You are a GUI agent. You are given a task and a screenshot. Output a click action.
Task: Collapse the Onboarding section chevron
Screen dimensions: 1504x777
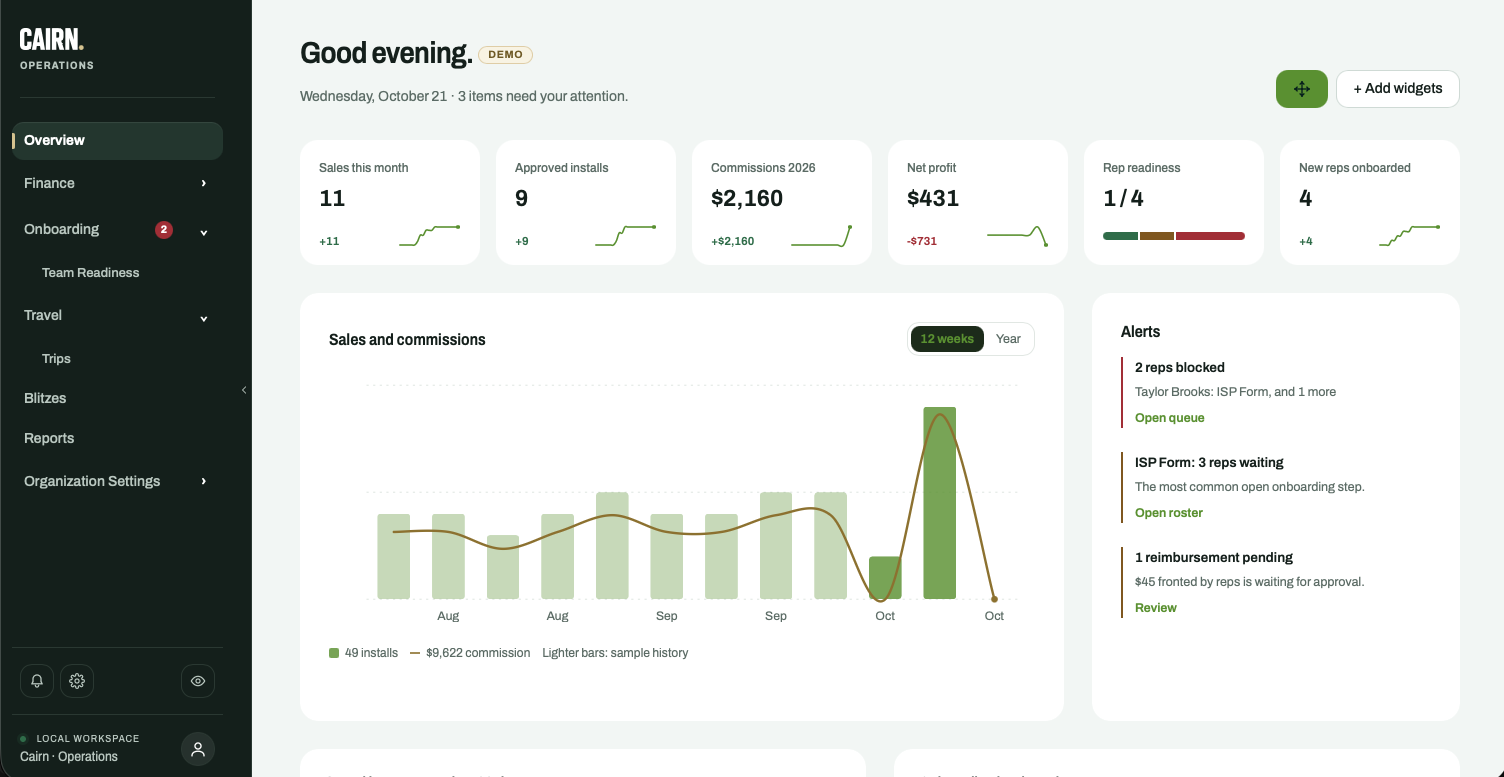pyautogui.click(x=204, y=233)
